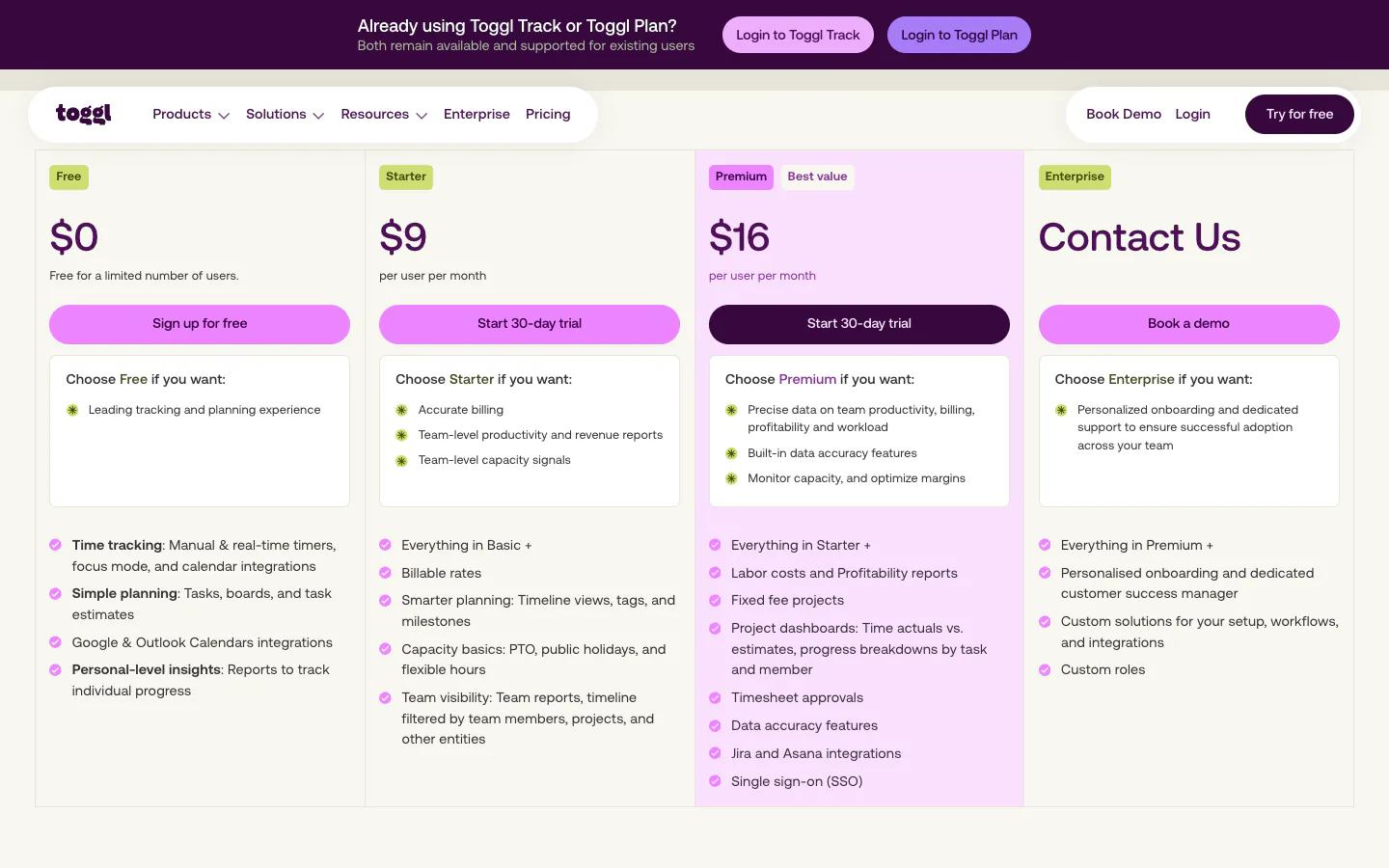Click Sign up for free button

[200, 324]
